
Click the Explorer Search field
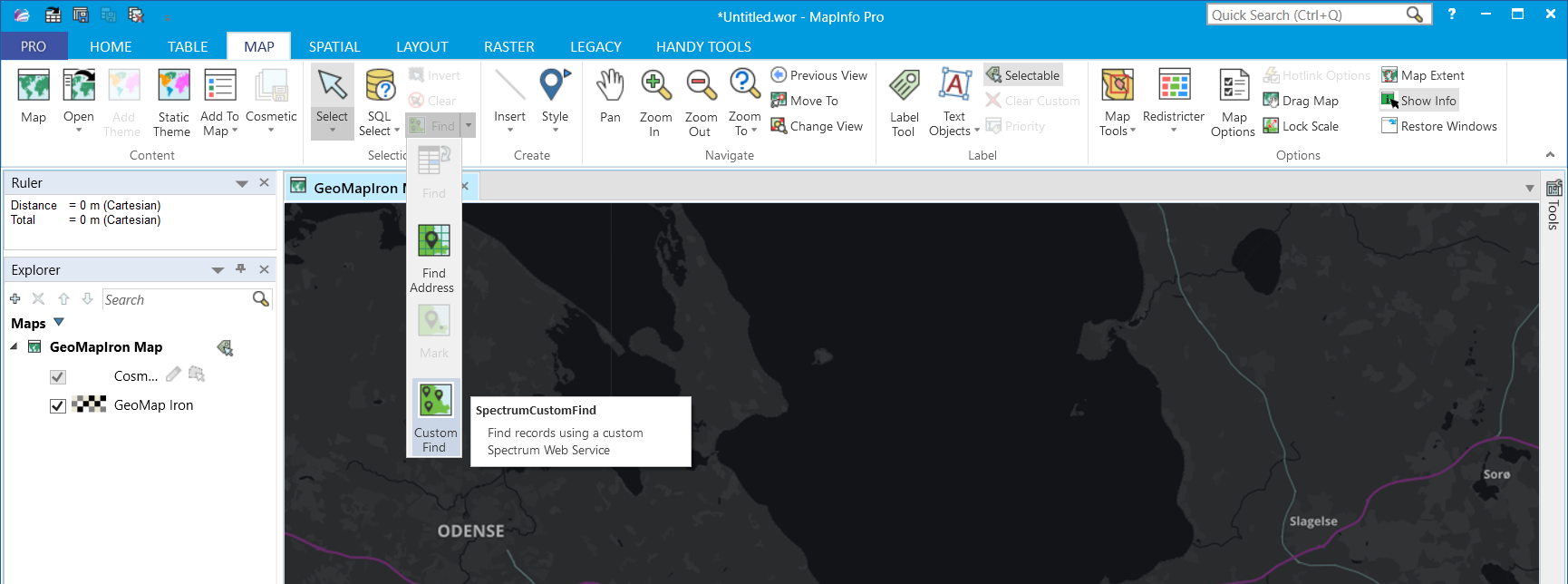click(x=177, y=299)
